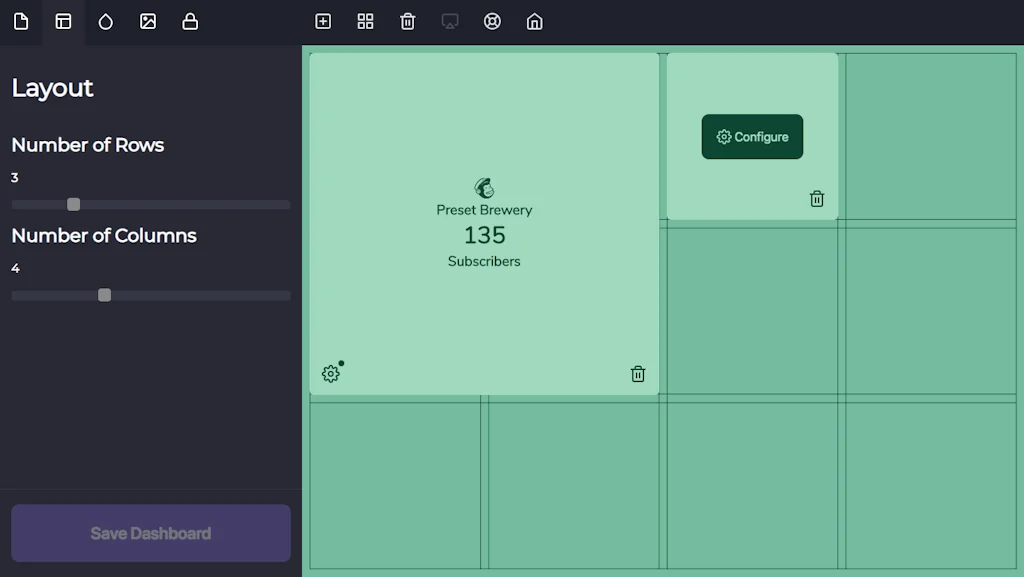Open settings gear on the Subscribers widget

pyautogui.click(x=330, y=373)
